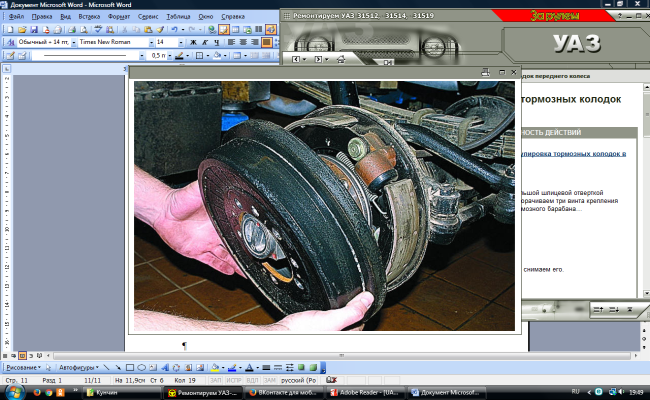Image resolution: width=650 pixels, height=400 pixels.
Task: Switch to print layout view button
Action: [22, 356]
